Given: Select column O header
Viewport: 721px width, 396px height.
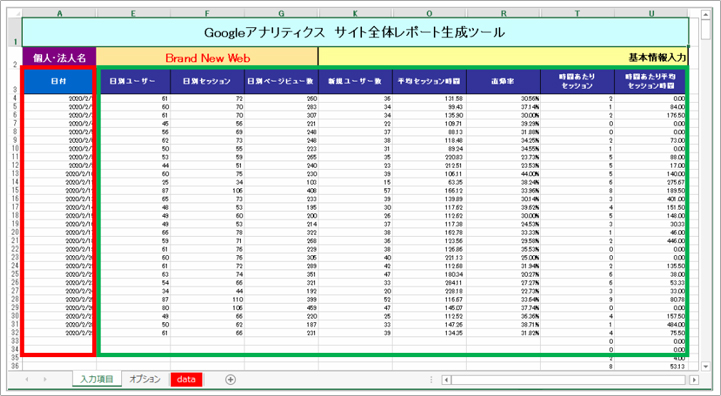Looking at the screenshot, I should [x=429, y=14].
